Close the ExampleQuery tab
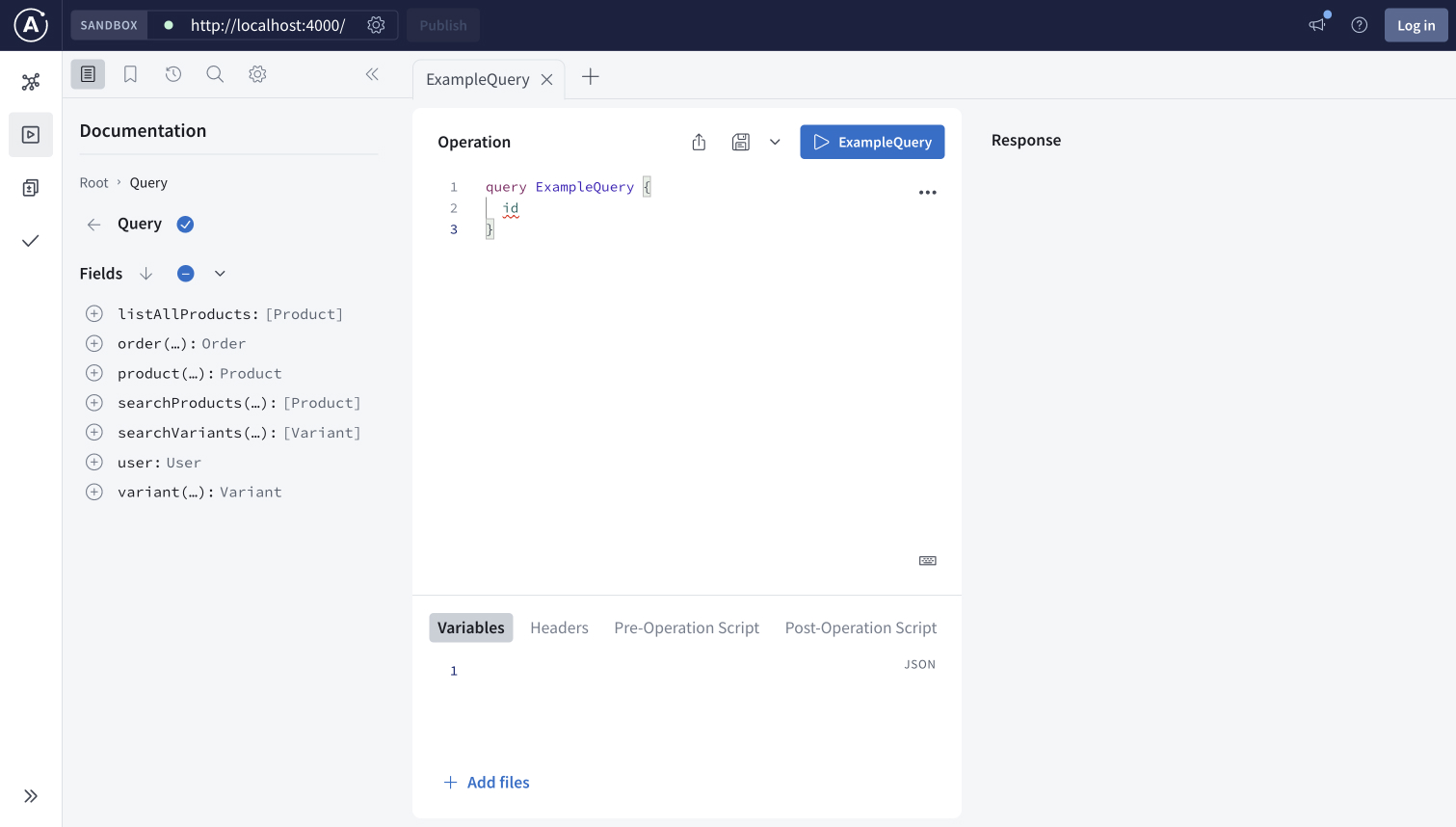This screenshot has width=1456, height=827. click(x=546, y=79)
